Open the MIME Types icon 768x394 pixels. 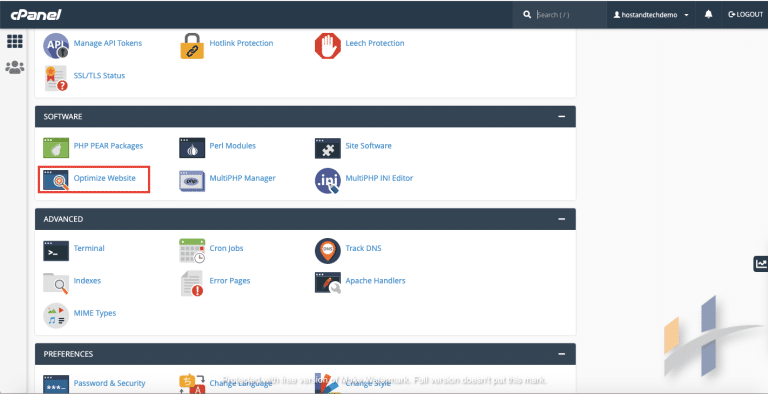(x=56, y=316)
